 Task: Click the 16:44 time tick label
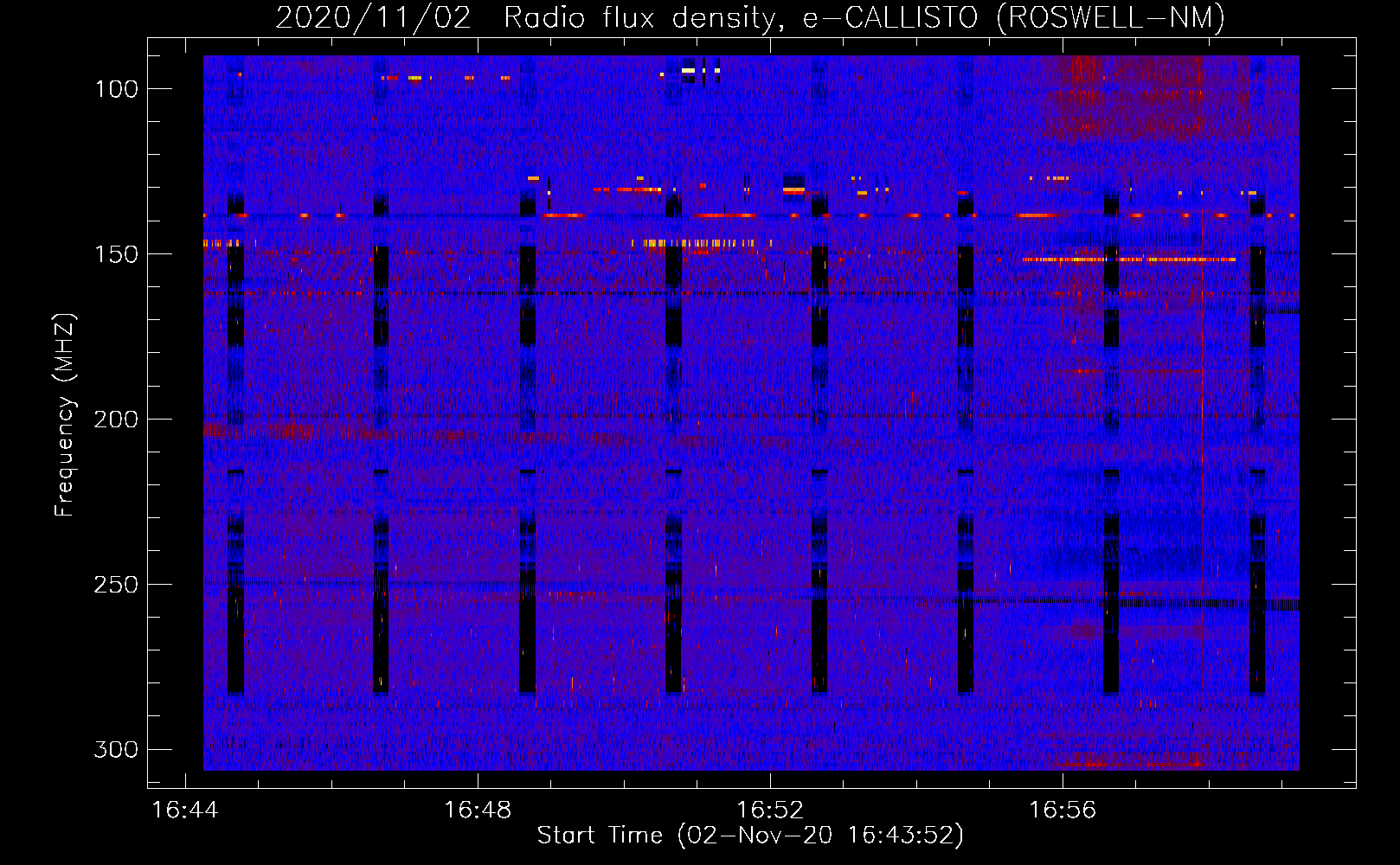pos(185,811)
